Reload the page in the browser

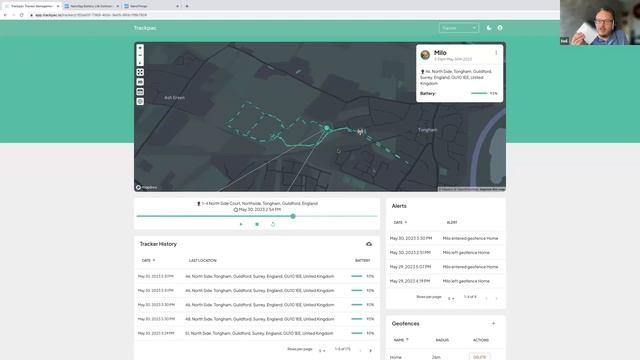pyautogui.click(x=22, y=15)
